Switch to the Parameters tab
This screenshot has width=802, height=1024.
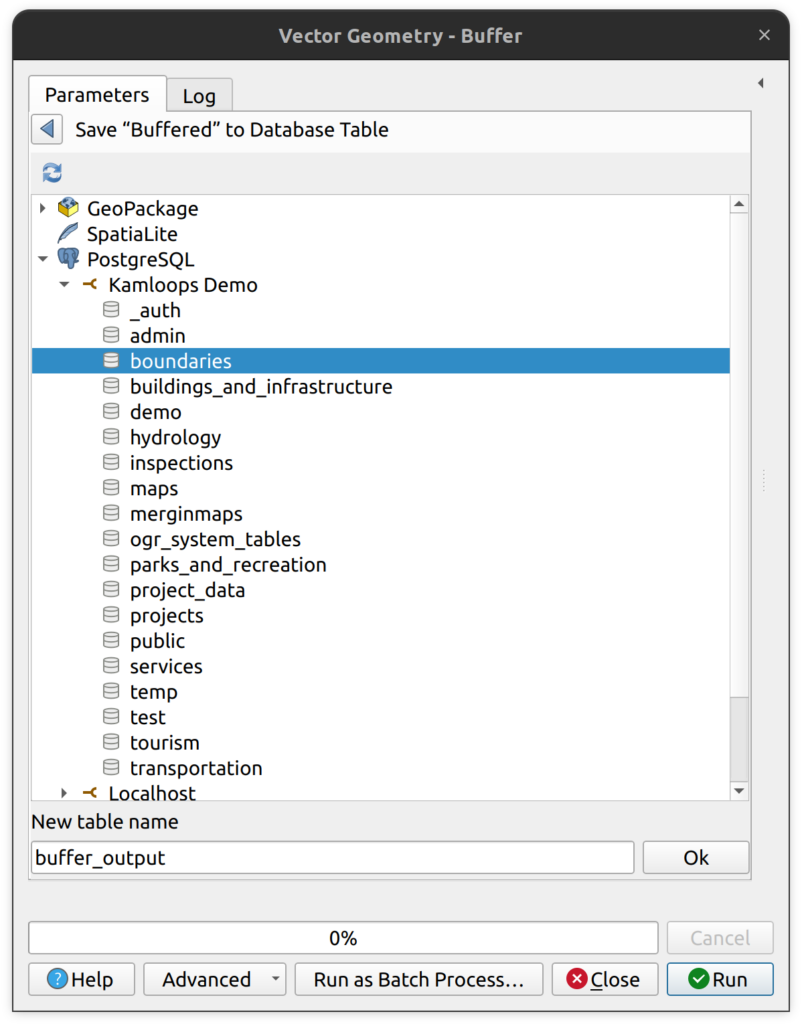click(x=97, y=95)
